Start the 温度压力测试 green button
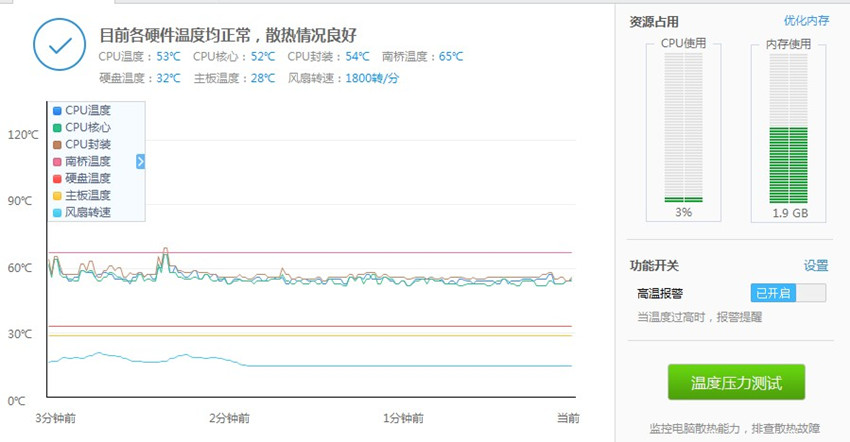 736,382
